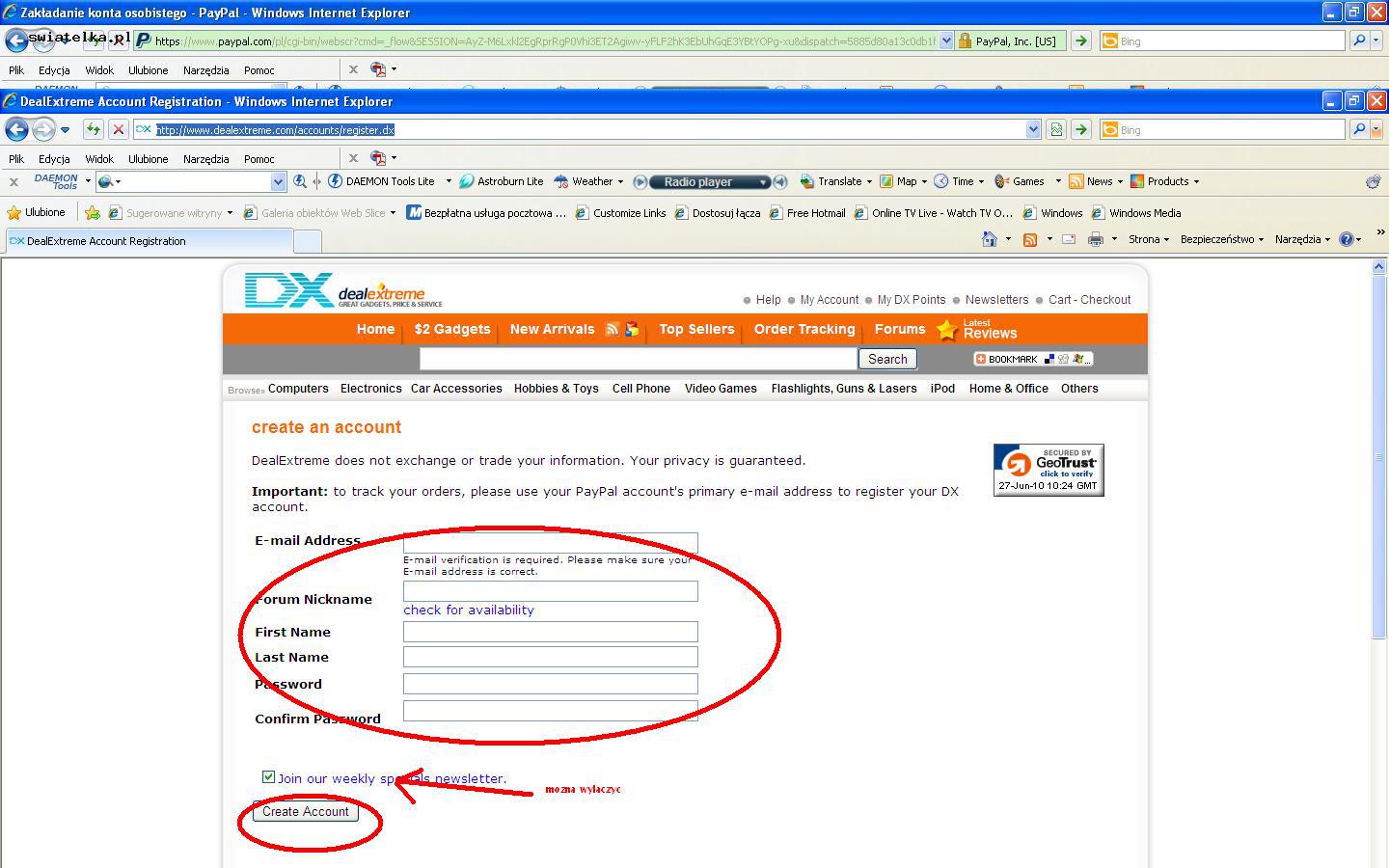The height and width of the screenshot is (868, 1389).
Task: Click the DAEMON Tools logo in the toolbar
Action: click(x=56, y=181)
